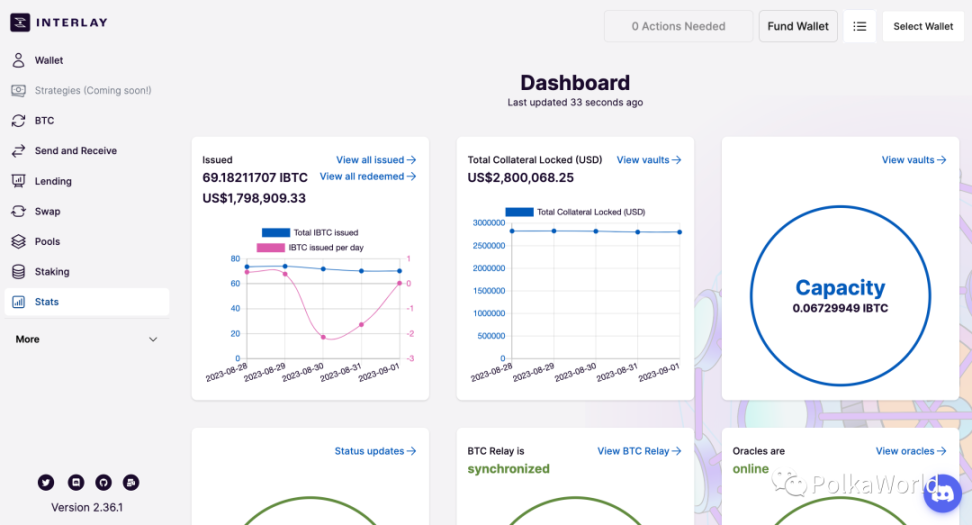Open the Wallet page via person icon
Image resolution: width=972 pixels, height=525 pixels.
[x=19, y=60]
